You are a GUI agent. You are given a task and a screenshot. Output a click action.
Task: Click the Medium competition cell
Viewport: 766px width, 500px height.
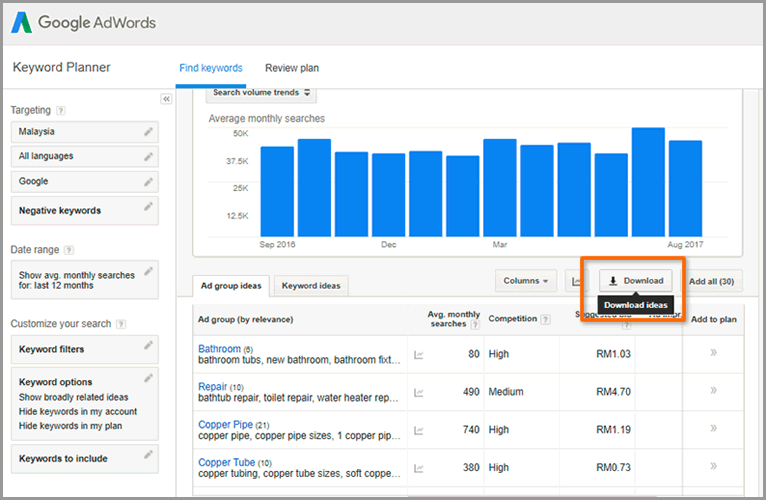coord(506,392)
